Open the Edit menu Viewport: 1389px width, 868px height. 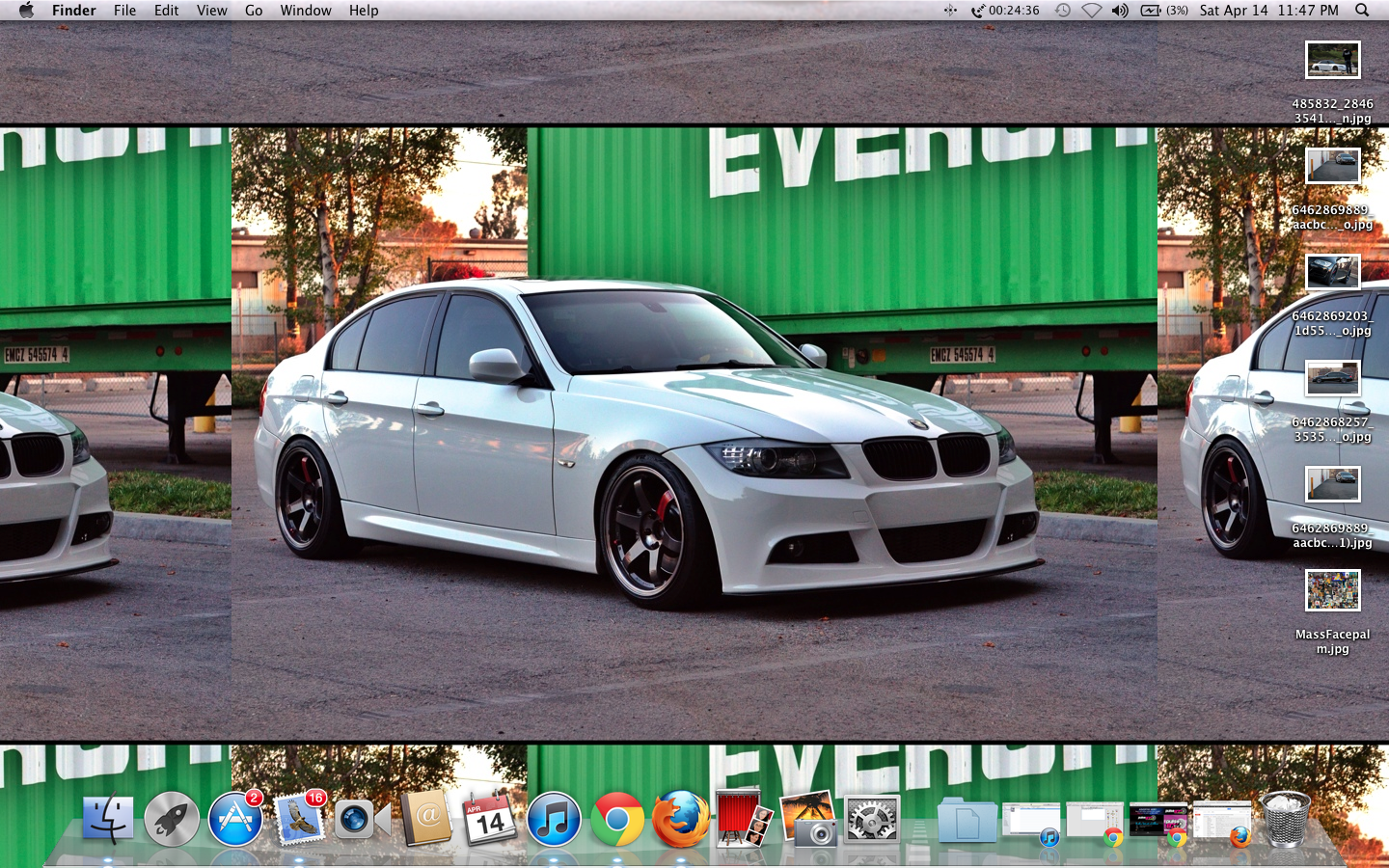(x=167, y=11)
